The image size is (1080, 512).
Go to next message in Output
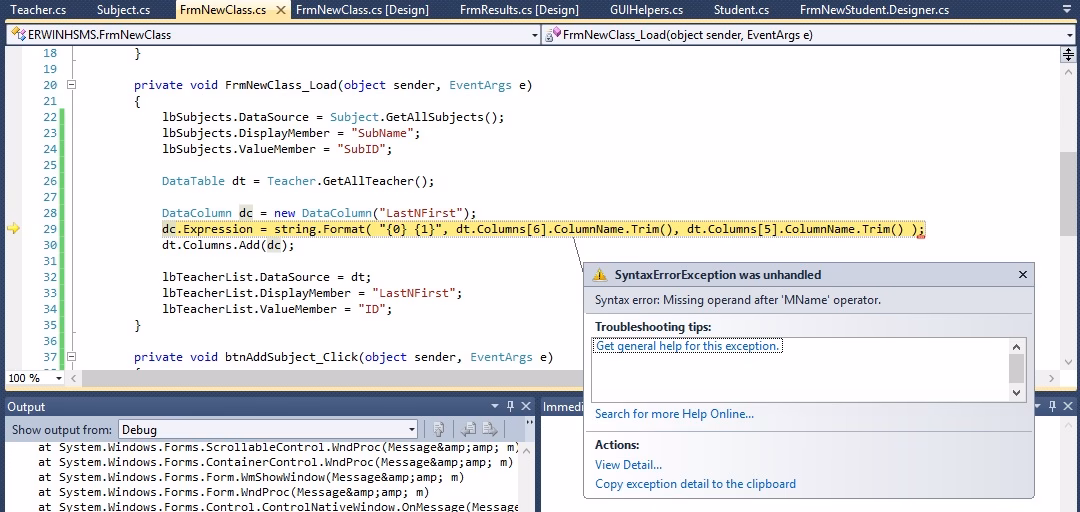point(489,429)
